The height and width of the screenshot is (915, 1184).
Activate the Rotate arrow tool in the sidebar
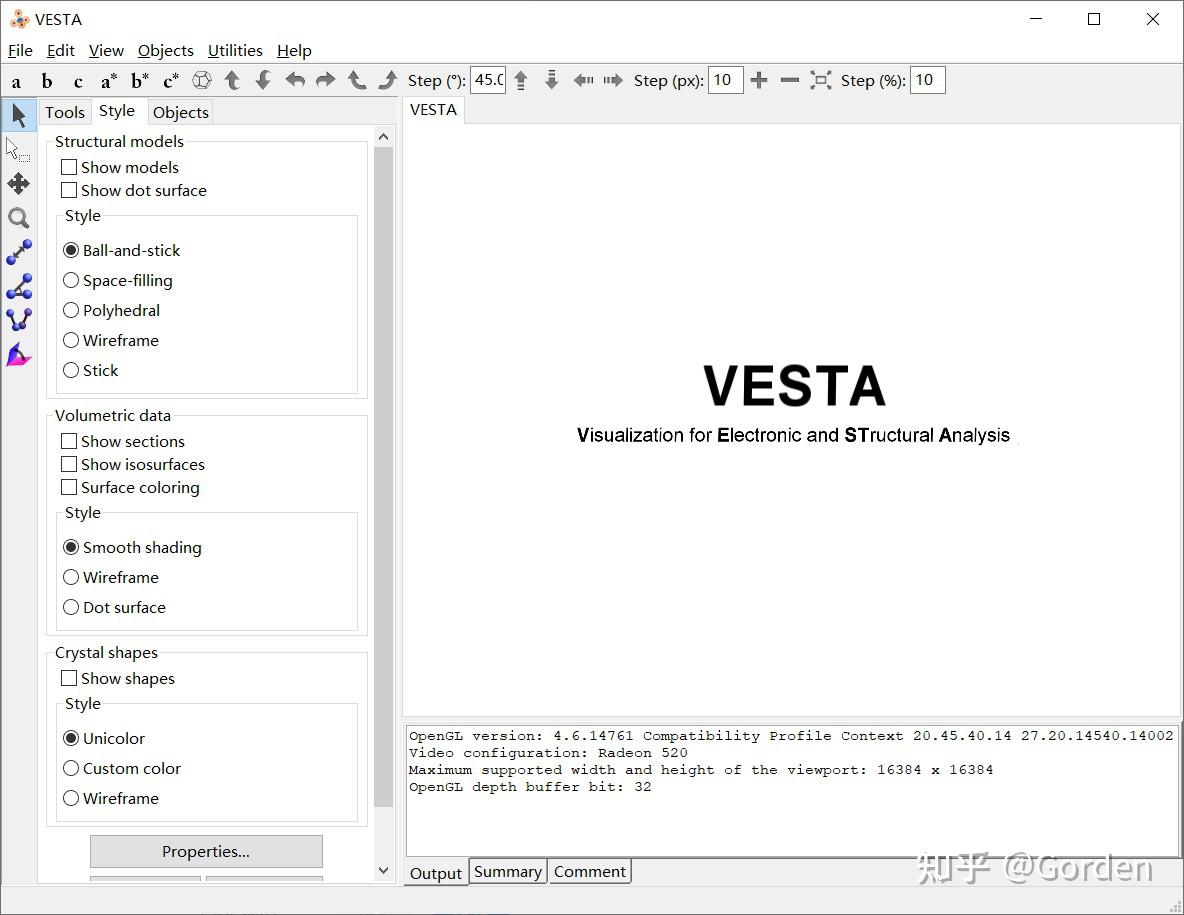point(19,116)
